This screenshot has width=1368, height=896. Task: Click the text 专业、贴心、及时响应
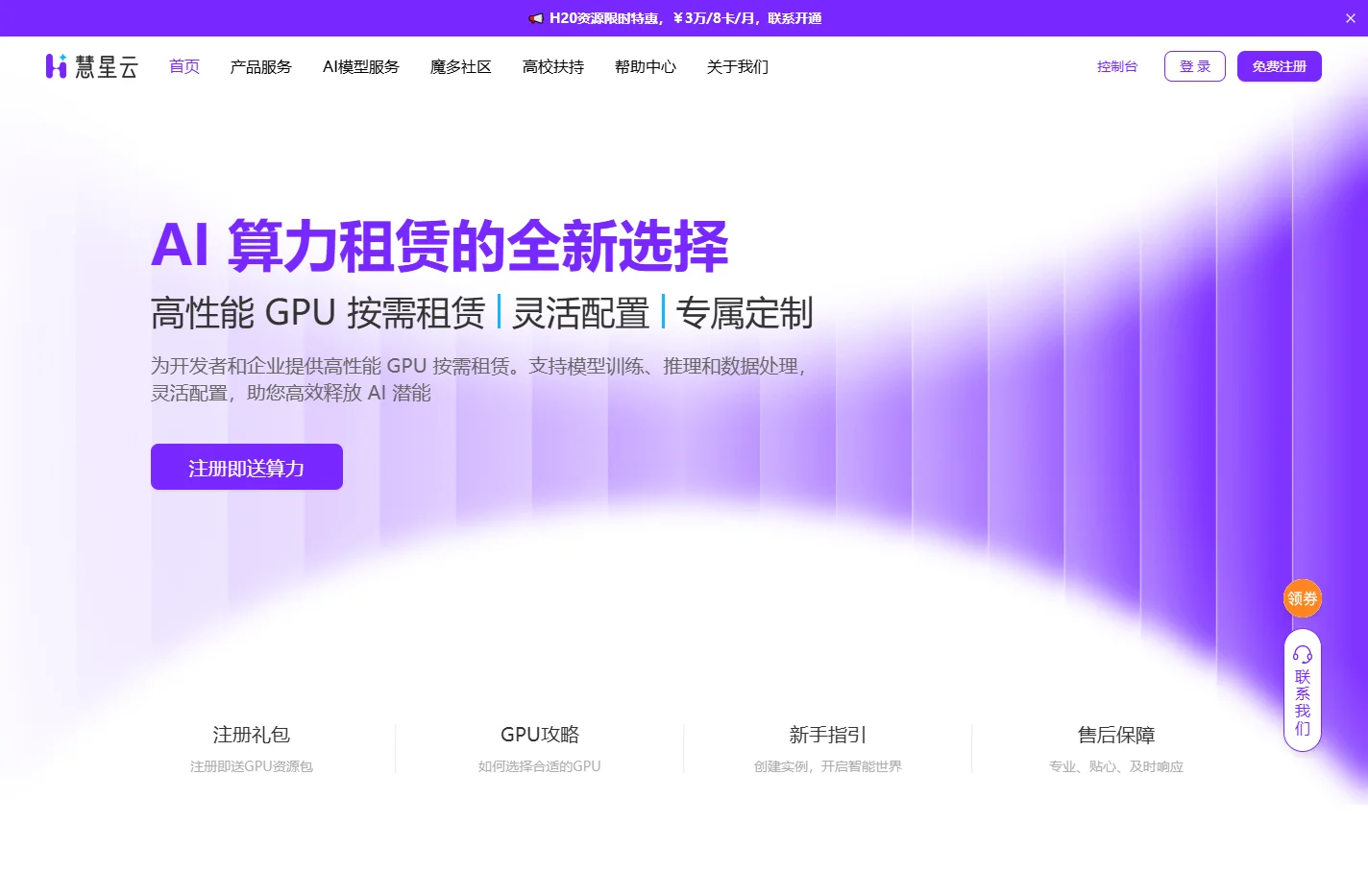point(1116,766)
